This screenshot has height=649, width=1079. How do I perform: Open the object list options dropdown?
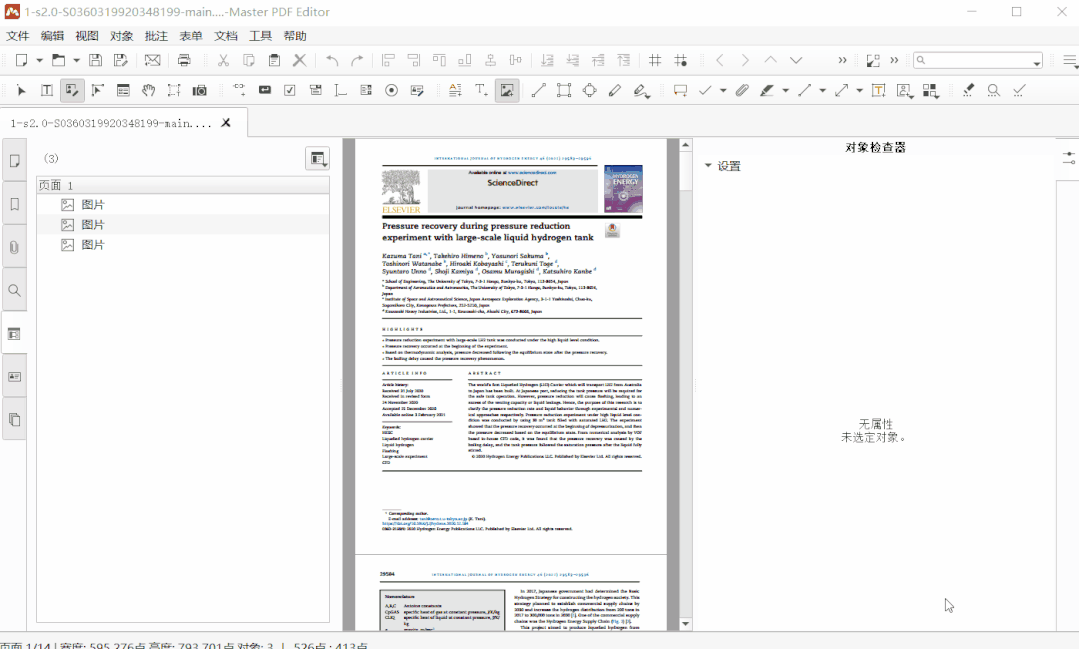(317, 158)
